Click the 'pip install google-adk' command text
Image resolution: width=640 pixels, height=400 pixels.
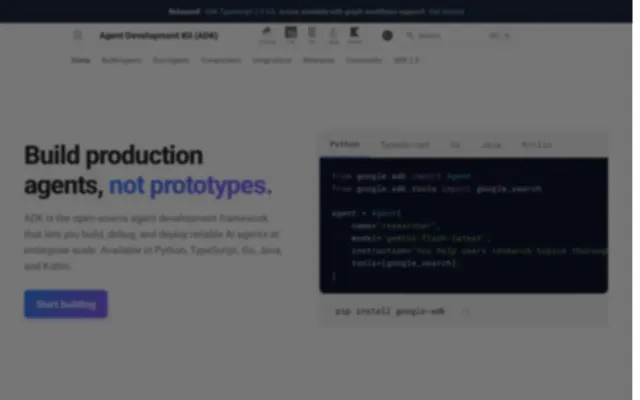point(389,311)
